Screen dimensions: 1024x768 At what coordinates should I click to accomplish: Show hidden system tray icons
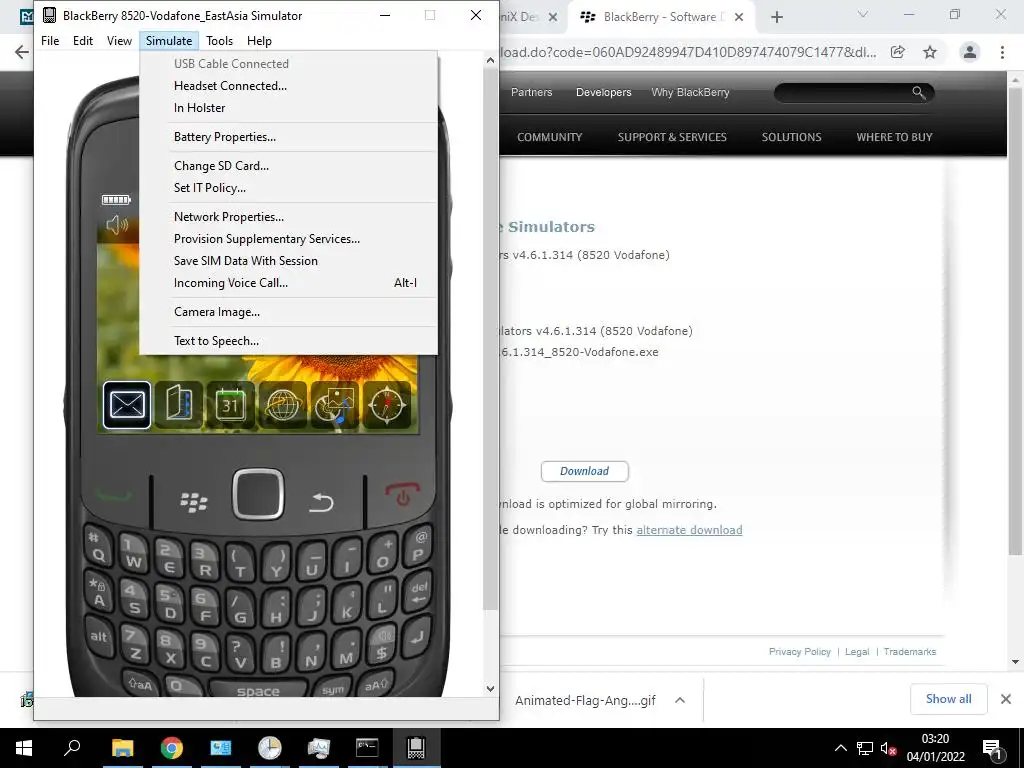(x=840, y=748)
